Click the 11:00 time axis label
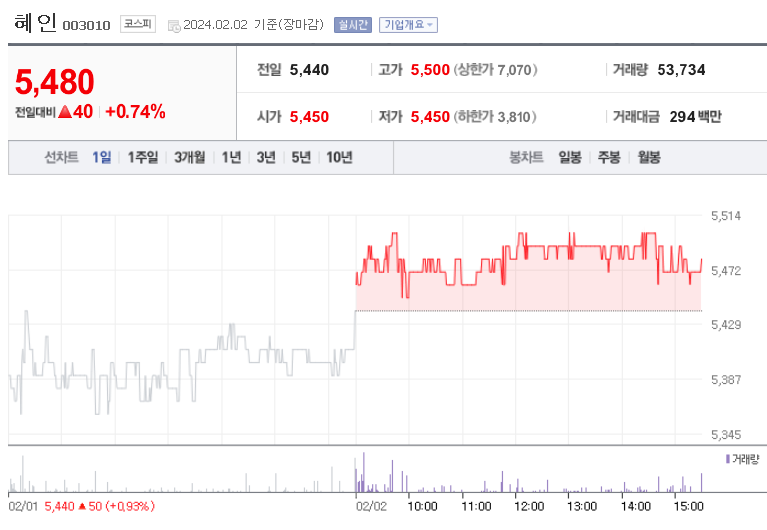Viewport: 767px width, 530px height. tap(476, 506)
